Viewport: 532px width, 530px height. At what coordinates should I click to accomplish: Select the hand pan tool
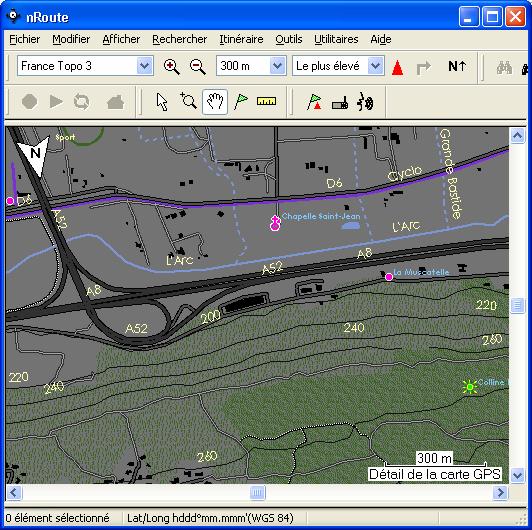pos(215,102)
